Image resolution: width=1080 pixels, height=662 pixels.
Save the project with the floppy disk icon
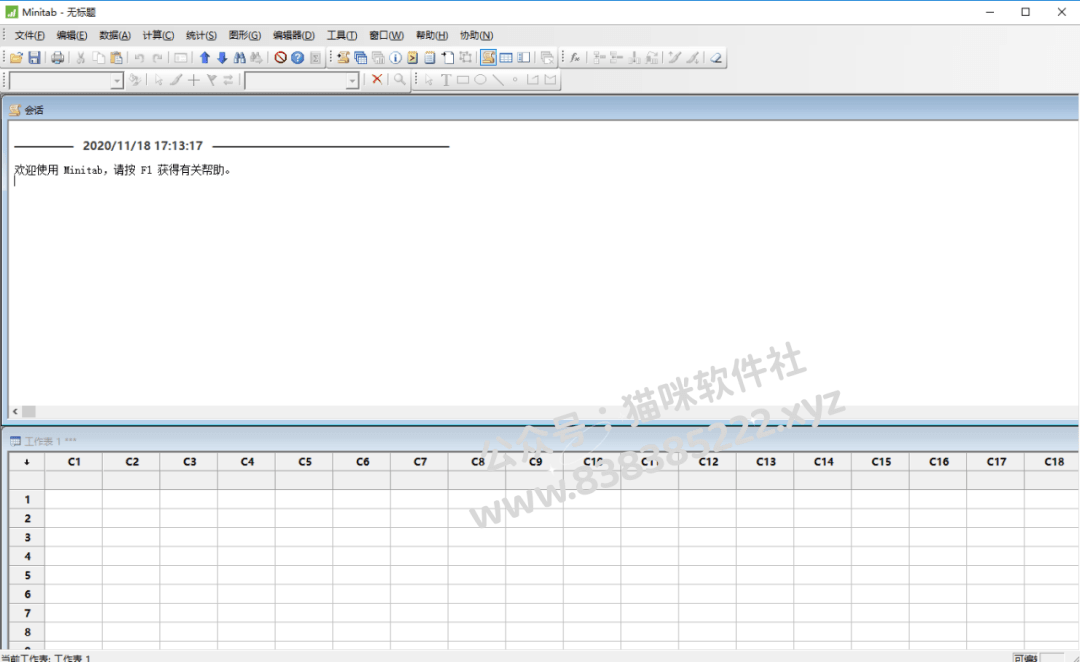[34, 58]
